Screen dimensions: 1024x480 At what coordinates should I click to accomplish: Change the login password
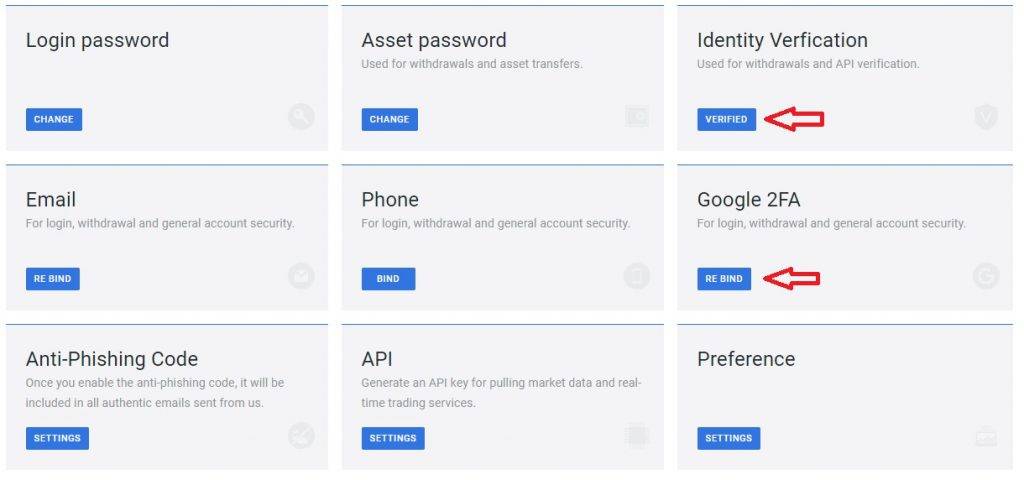click(x=54, y=120)
